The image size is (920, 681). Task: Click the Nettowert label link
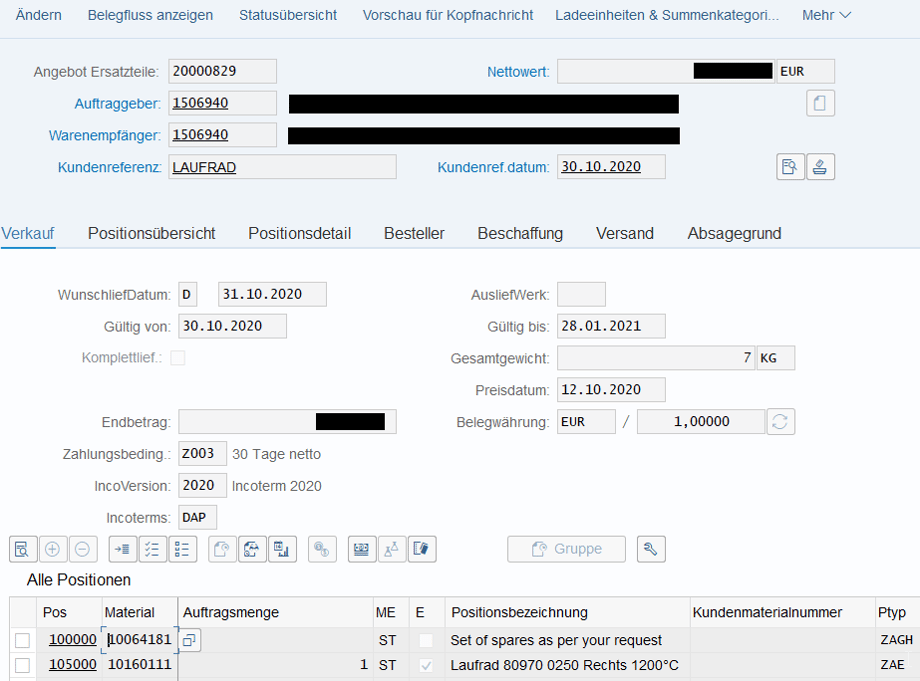click(x=518, y=72)
